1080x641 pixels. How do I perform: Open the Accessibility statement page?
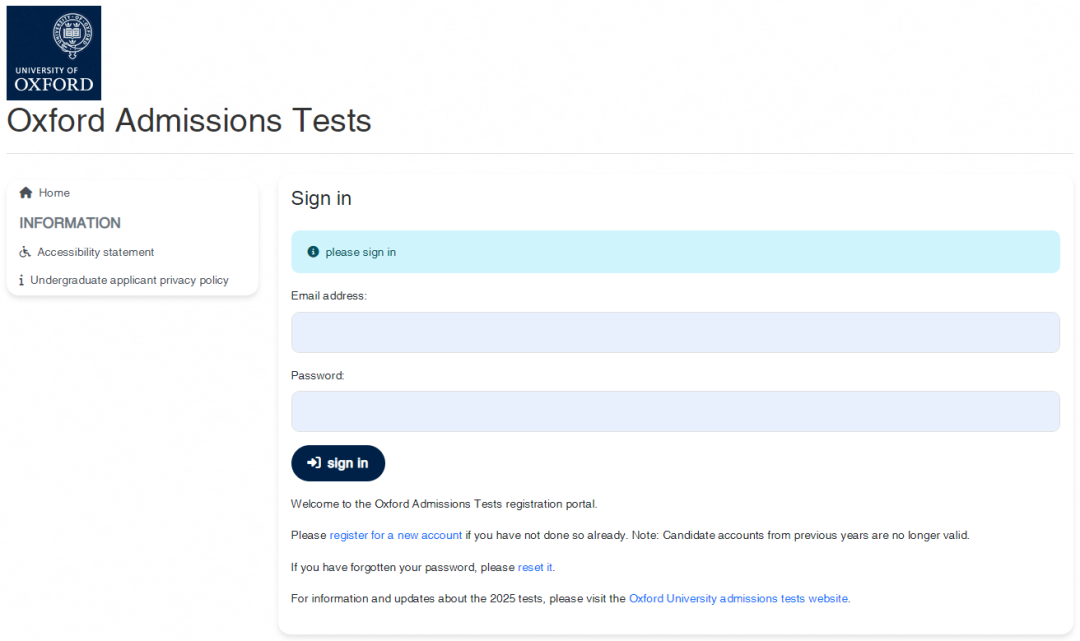point(96,252)
